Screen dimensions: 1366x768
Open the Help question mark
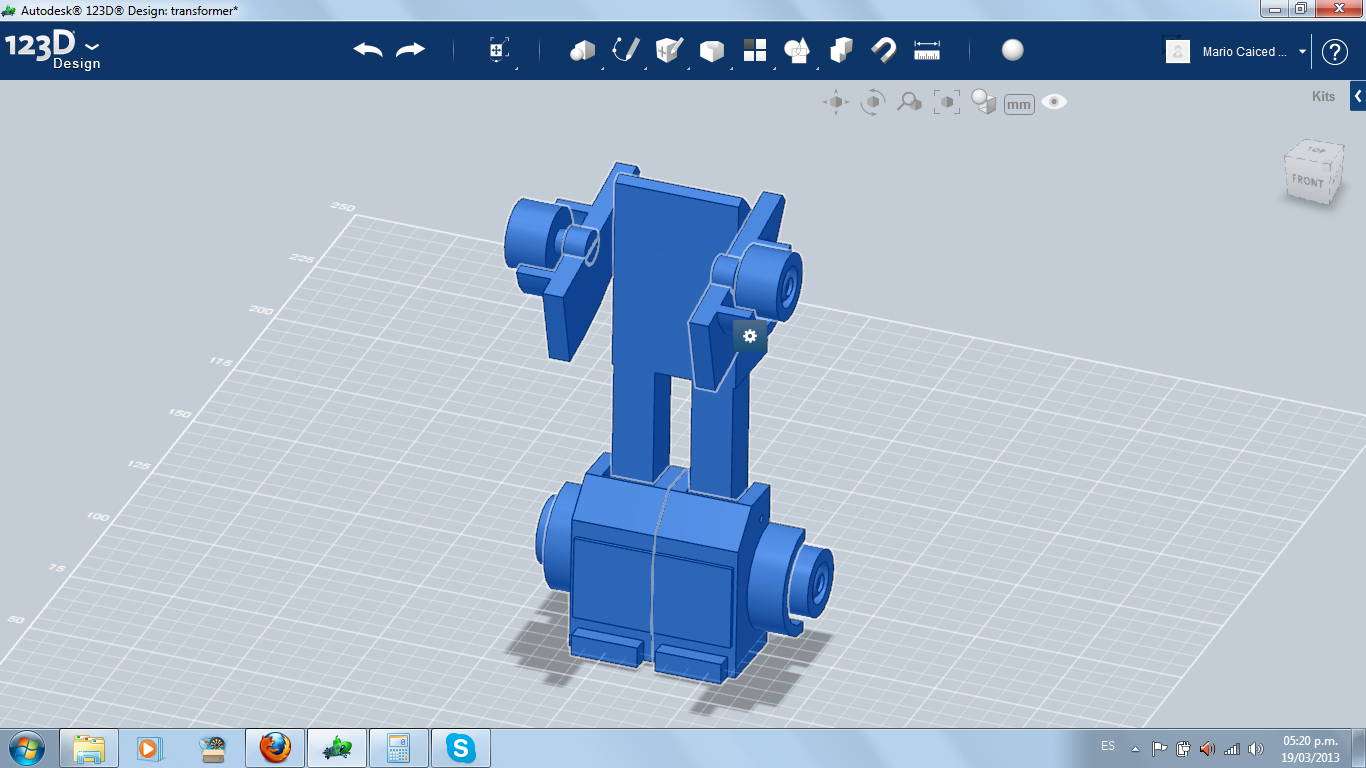click(1335, 52)
